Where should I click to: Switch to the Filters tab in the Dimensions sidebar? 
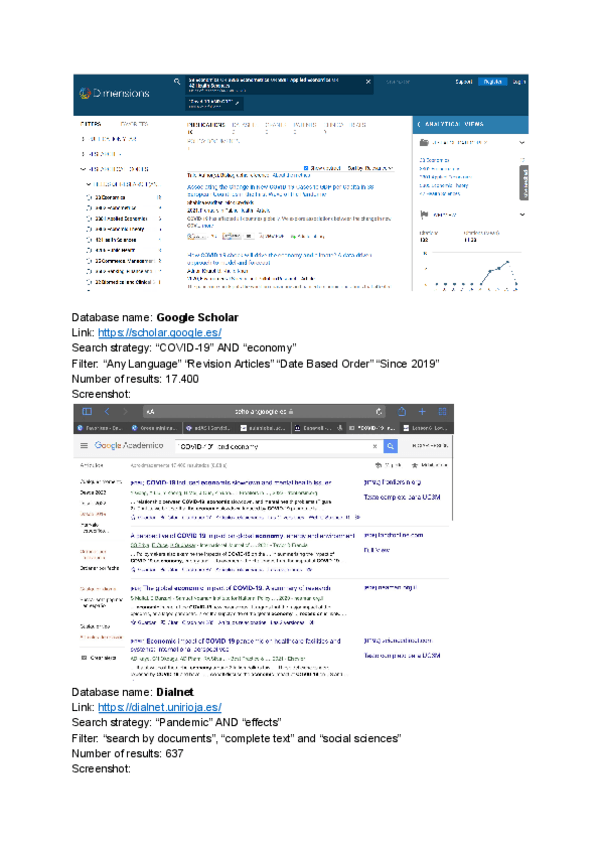[x=91, y=124]
